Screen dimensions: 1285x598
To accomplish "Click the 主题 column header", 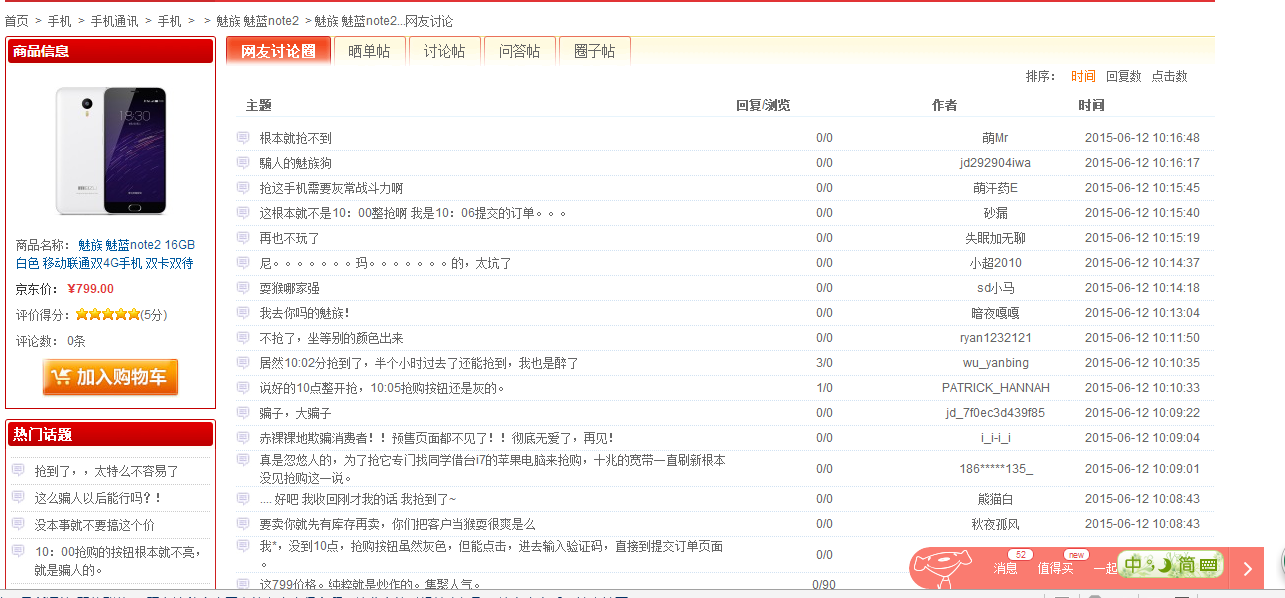I will (x=259, y=105).
